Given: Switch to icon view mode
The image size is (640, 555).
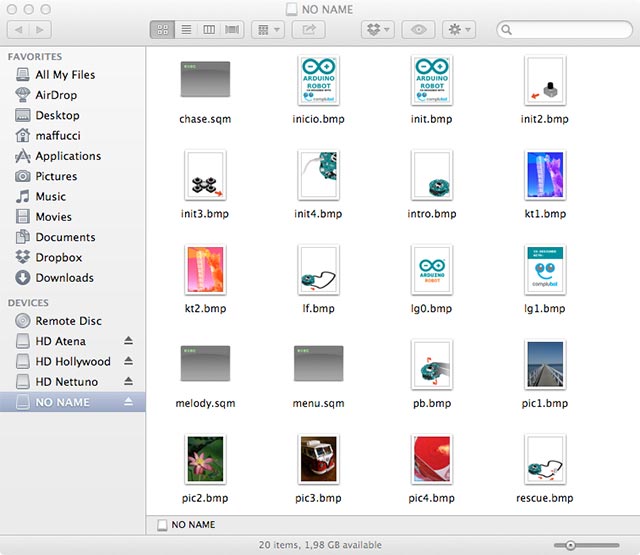Looking at the screenshot, I should click(x=162, y=30).
